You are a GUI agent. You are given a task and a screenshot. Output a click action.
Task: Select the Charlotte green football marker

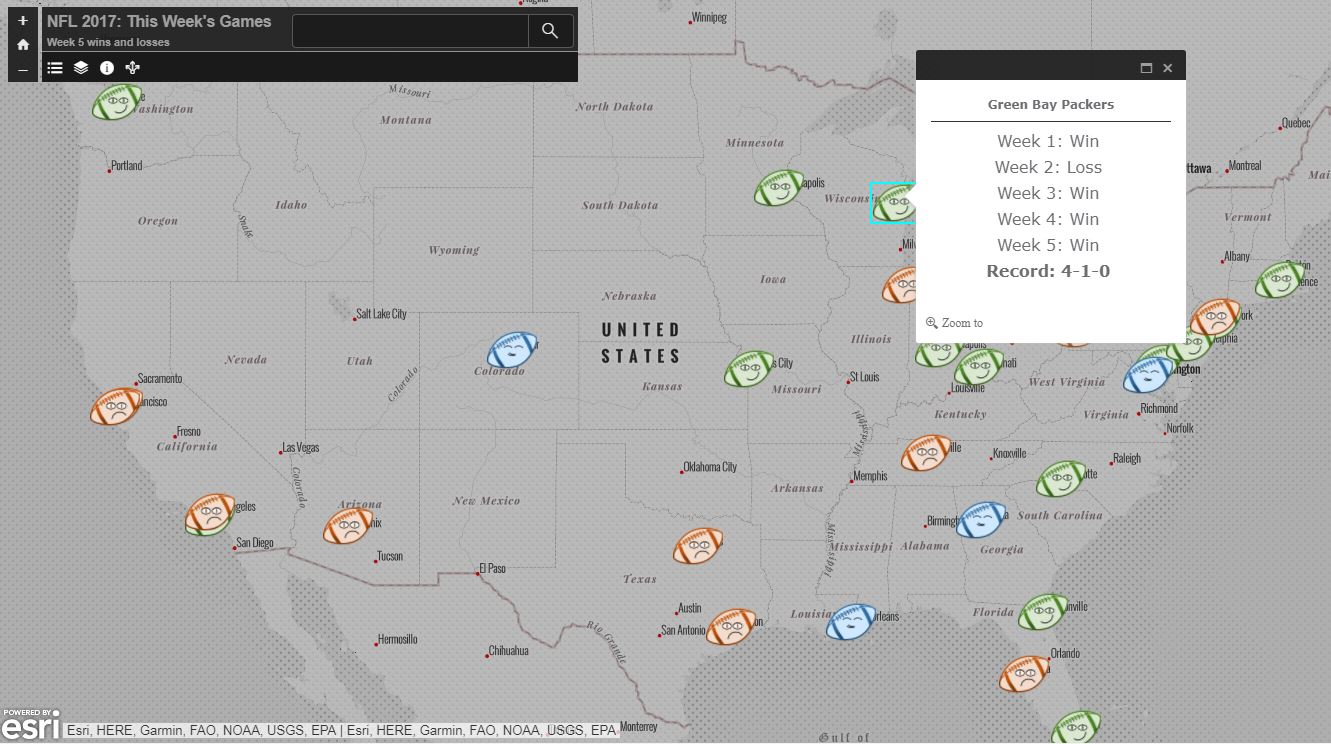click(x=1061, y=479)
